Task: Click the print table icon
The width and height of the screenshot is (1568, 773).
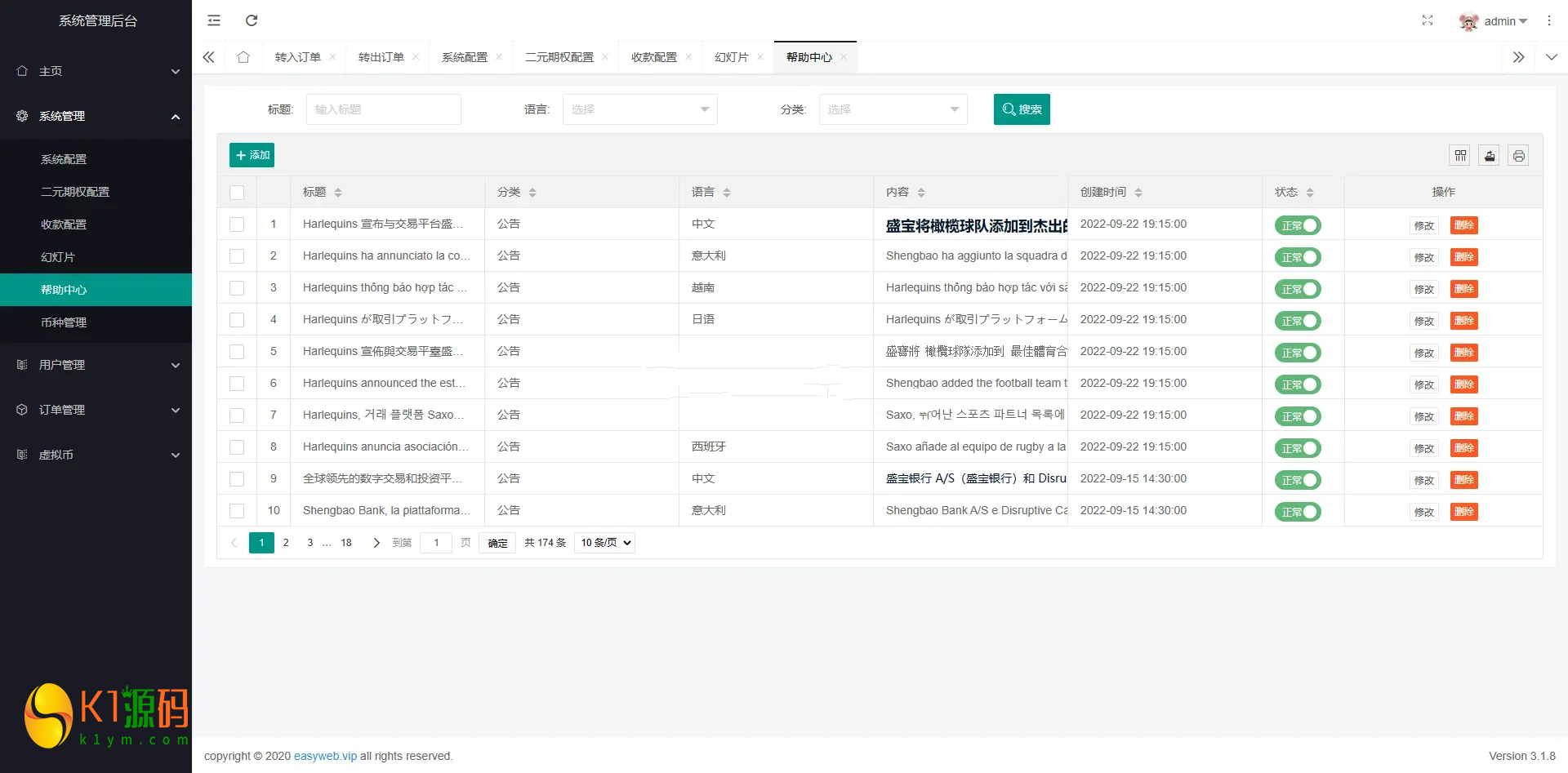Action: pos(1518,155)
